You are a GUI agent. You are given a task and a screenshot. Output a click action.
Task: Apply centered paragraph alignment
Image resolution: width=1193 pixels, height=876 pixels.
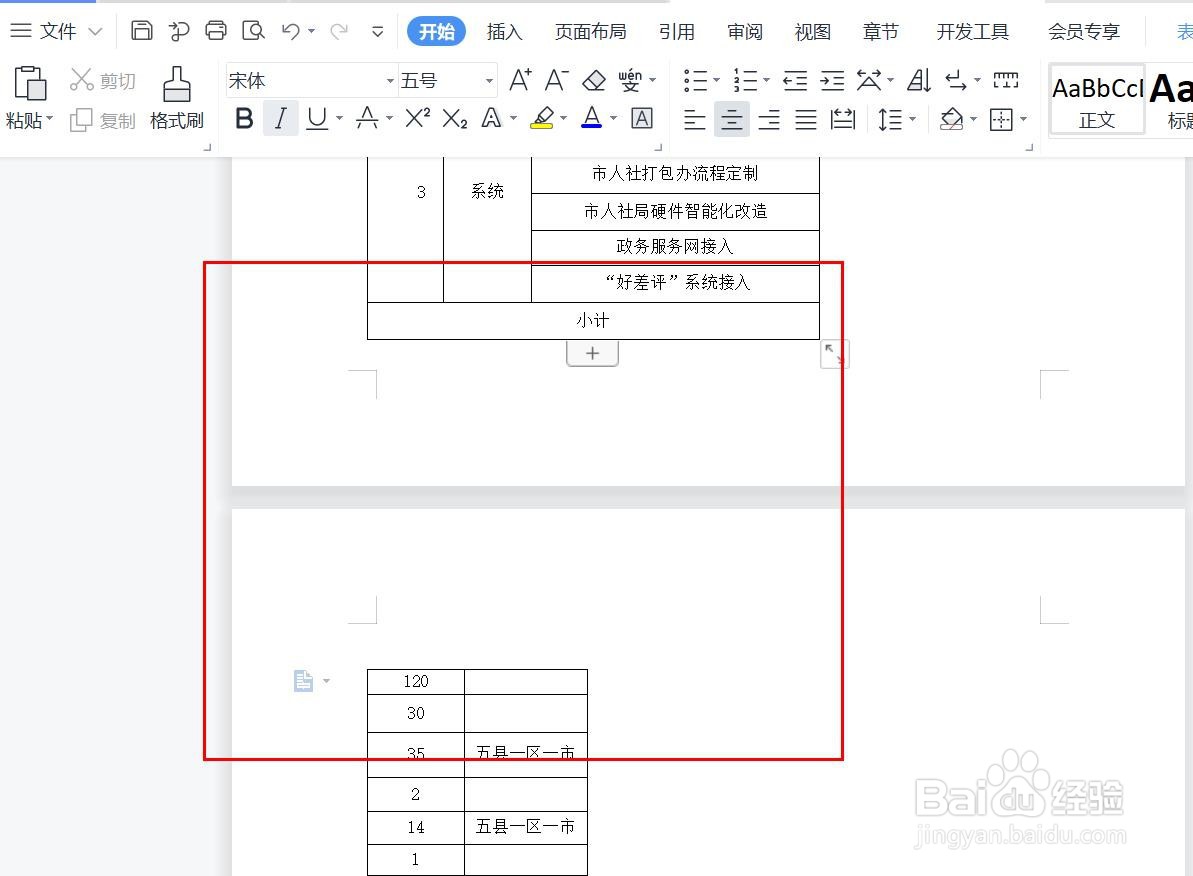pyautogui.click(x=731, y=119)
